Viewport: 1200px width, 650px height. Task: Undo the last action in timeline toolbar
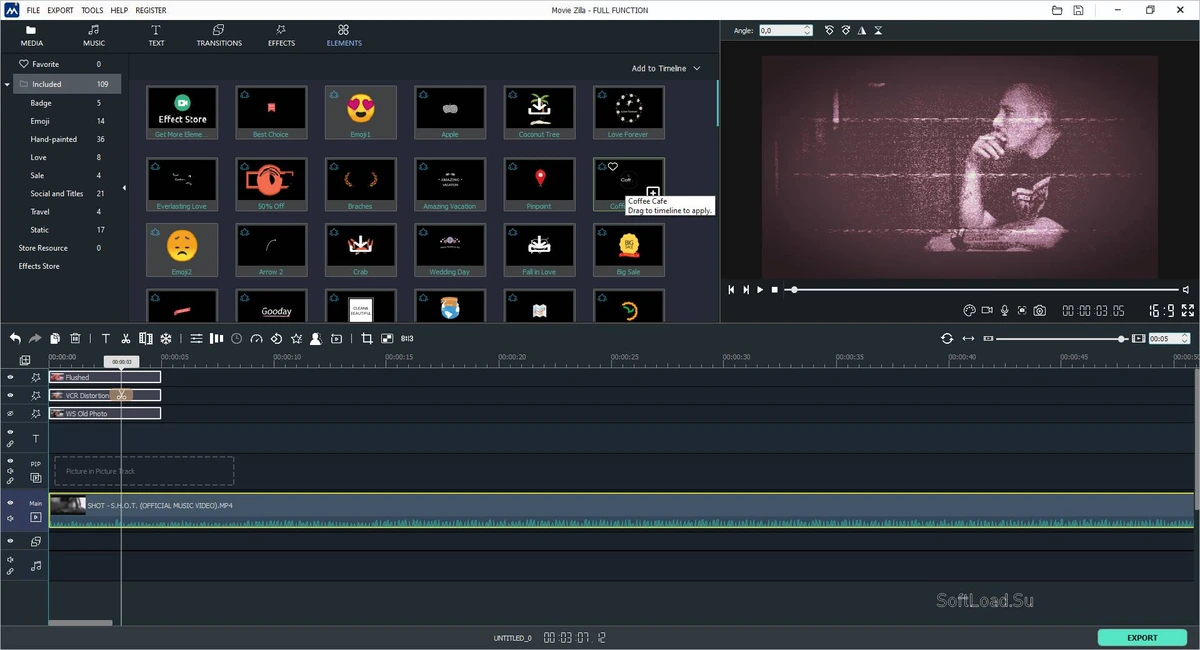pos(15,339)
